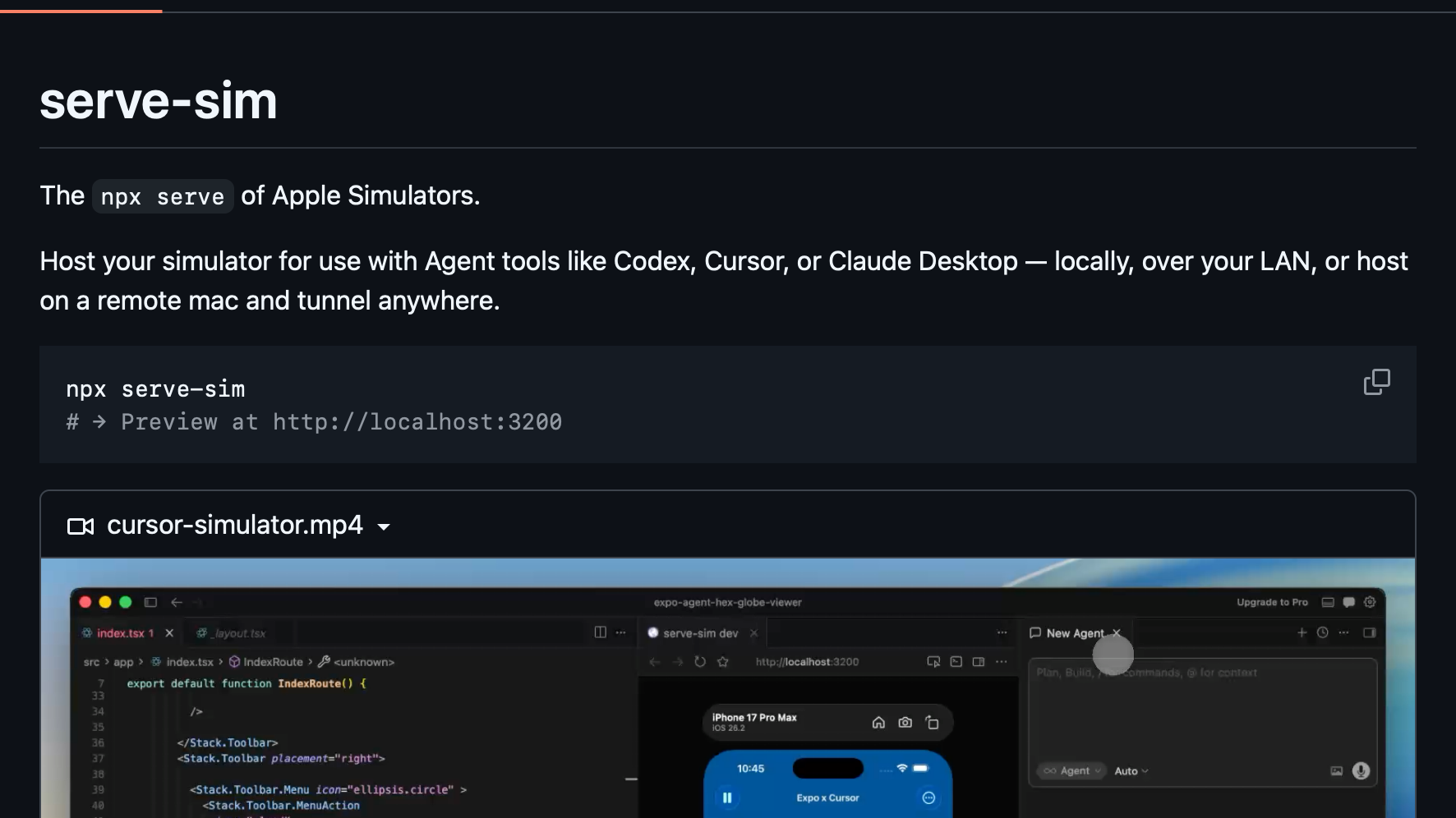
Task: Click the Upgrade to Pro link
Action: [1272, 602]
